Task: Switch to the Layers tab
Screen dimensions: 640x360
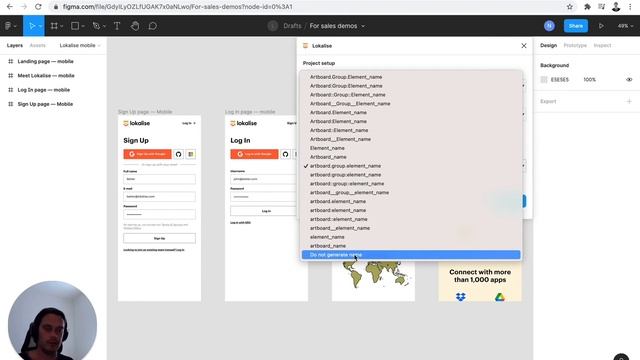Action: coord(15,45)
